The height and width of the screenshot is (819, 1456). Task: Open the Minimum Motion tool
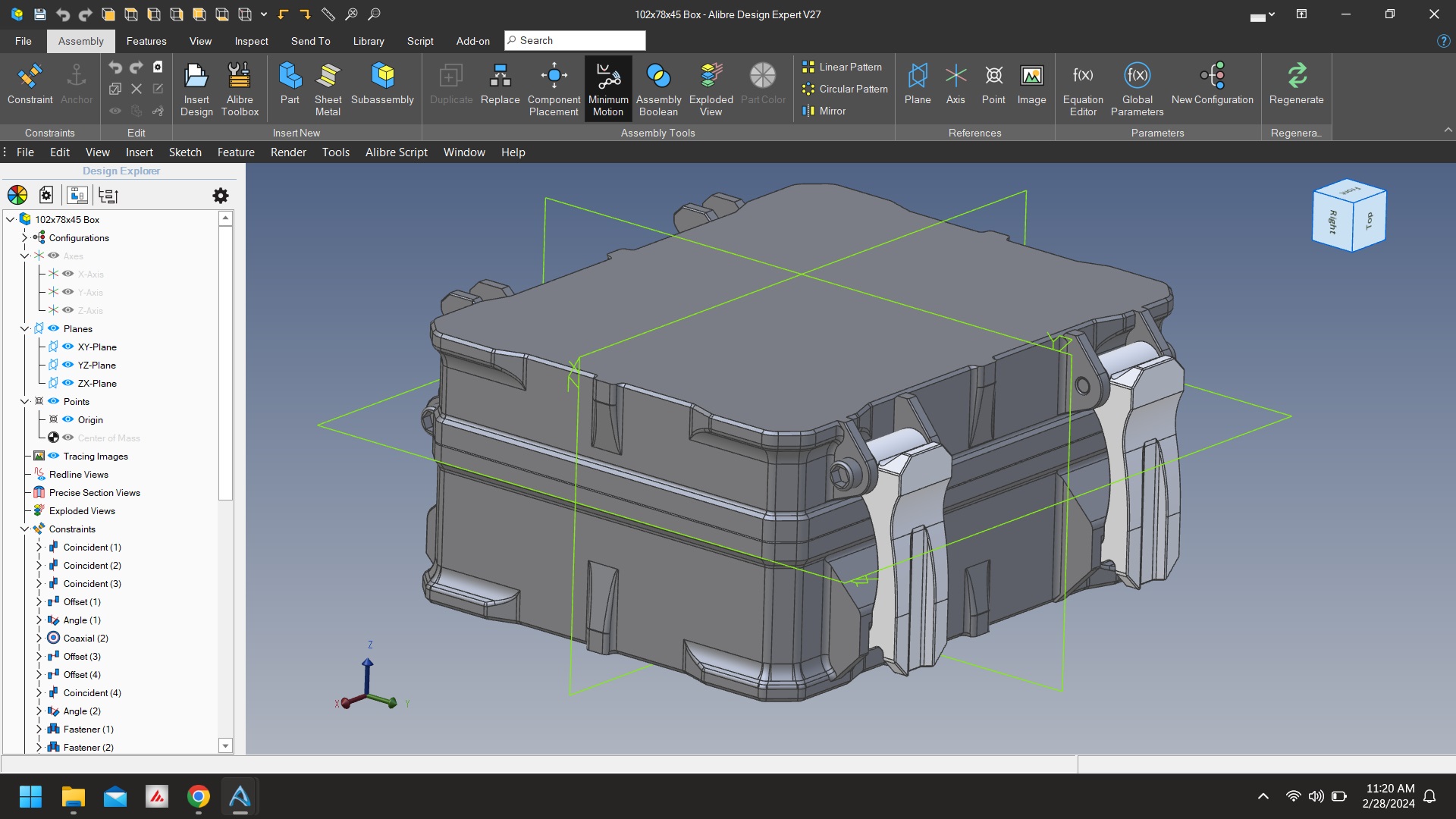[608, 89]
